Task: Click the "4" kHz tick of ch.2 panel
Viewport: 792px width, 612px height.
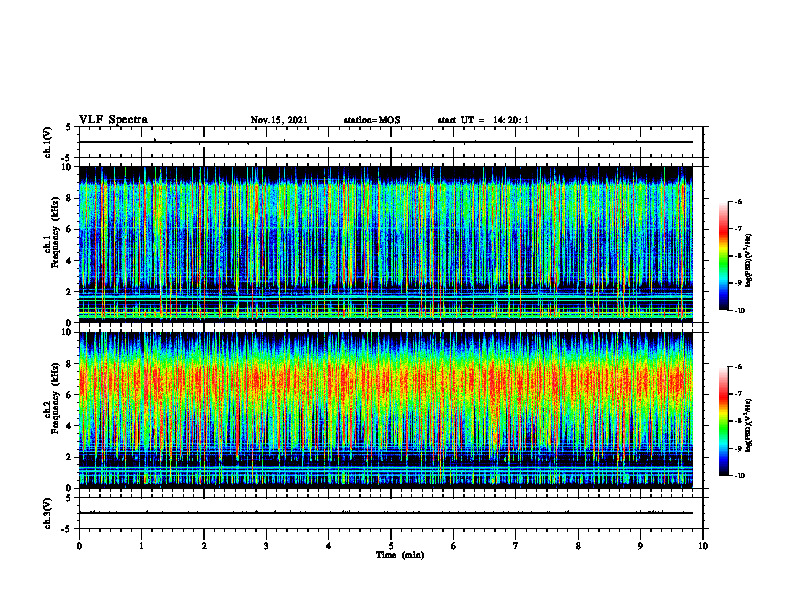Action: [x=70, y=426]
